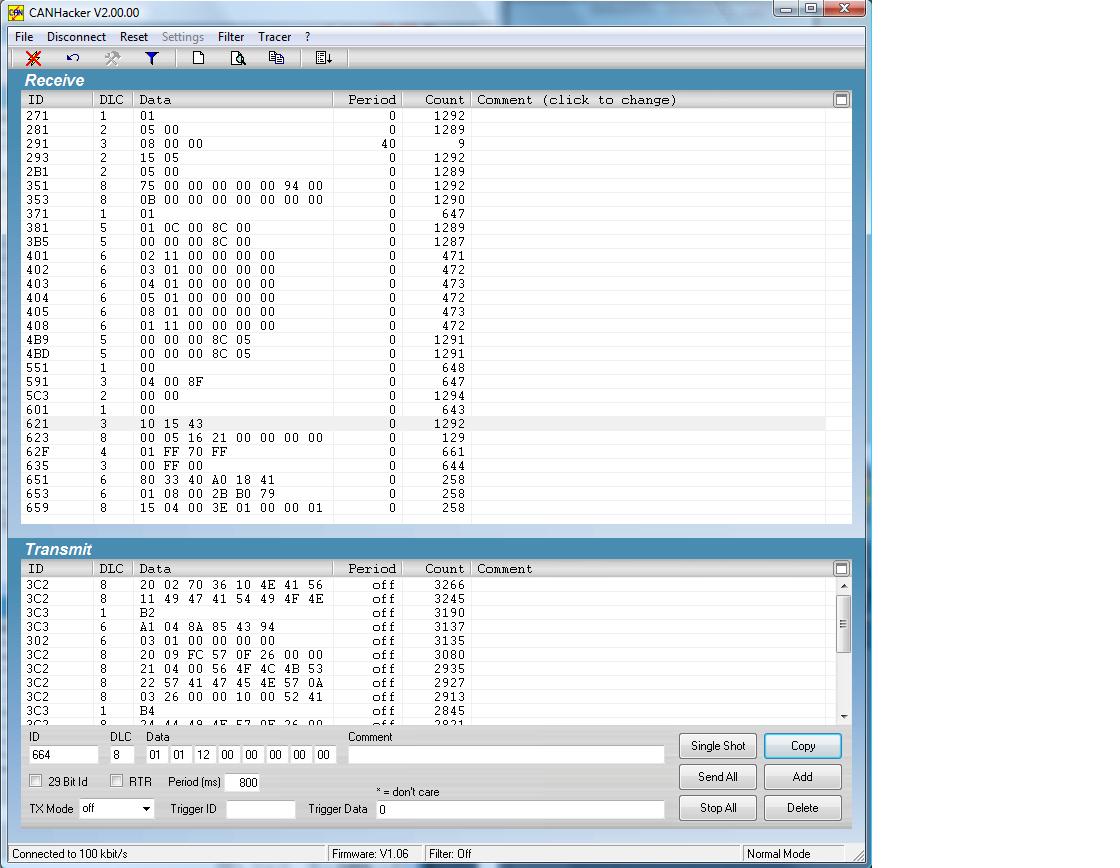Maximize the Transmit panel with its corner icon
Viewport: 1120px width, 868px height.
841,569
